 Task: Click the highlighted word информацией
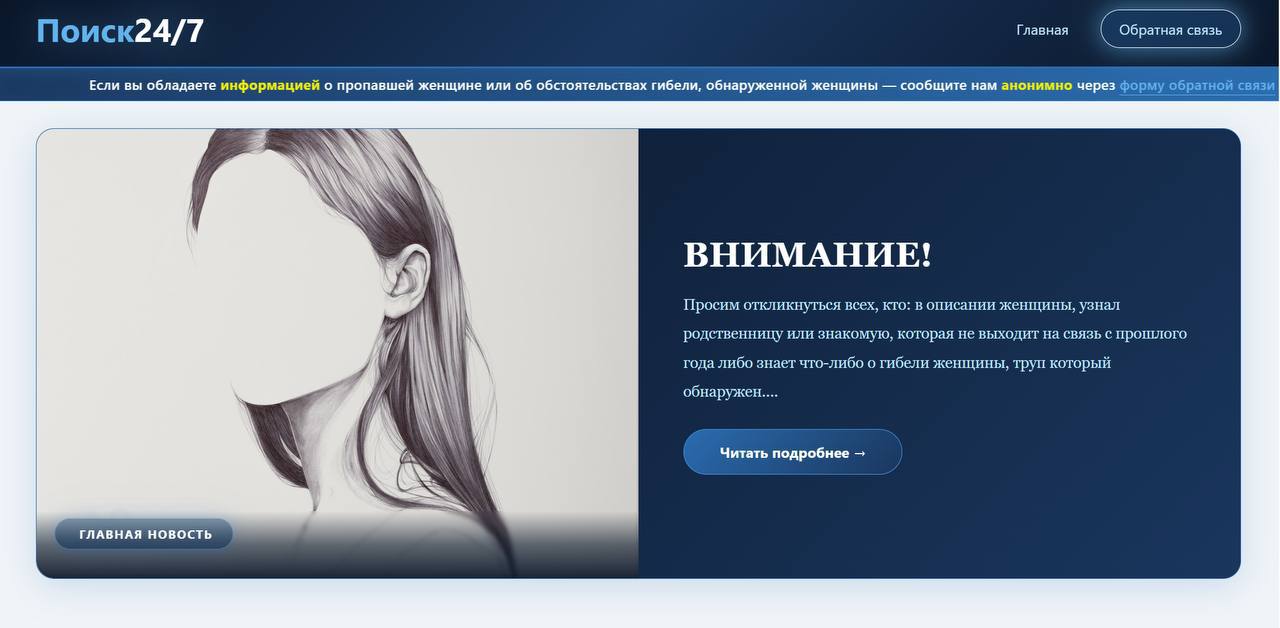click(270, 85)
